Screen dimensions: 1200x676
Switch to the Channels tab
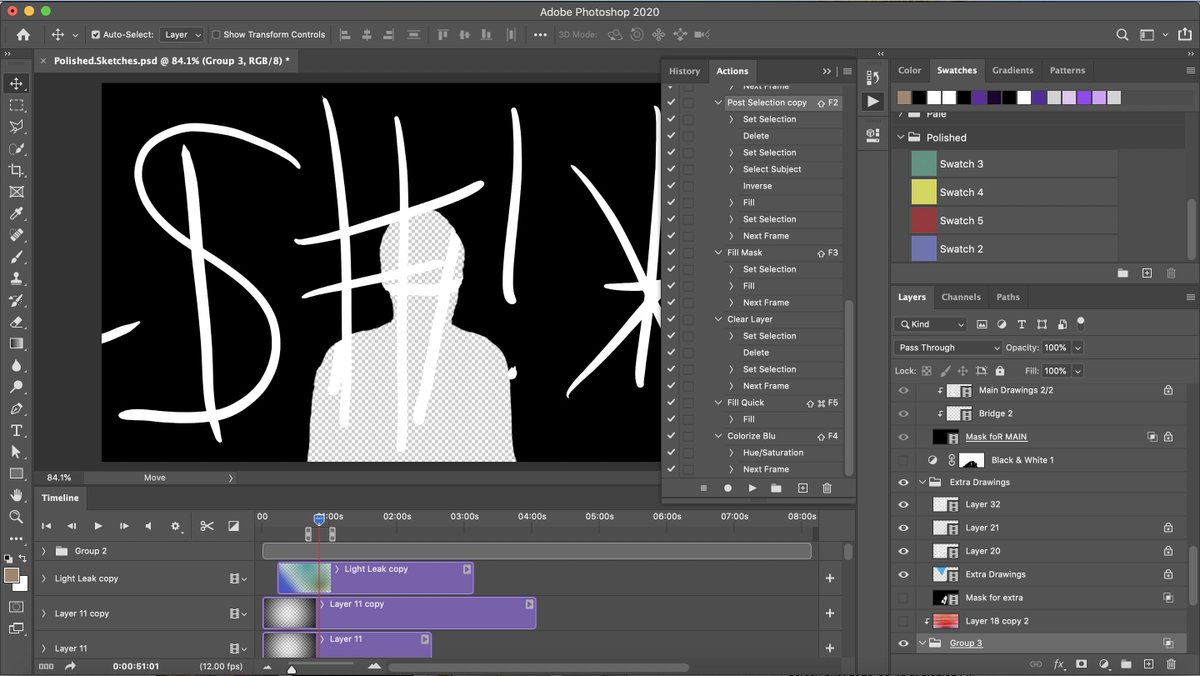[960, 296]
